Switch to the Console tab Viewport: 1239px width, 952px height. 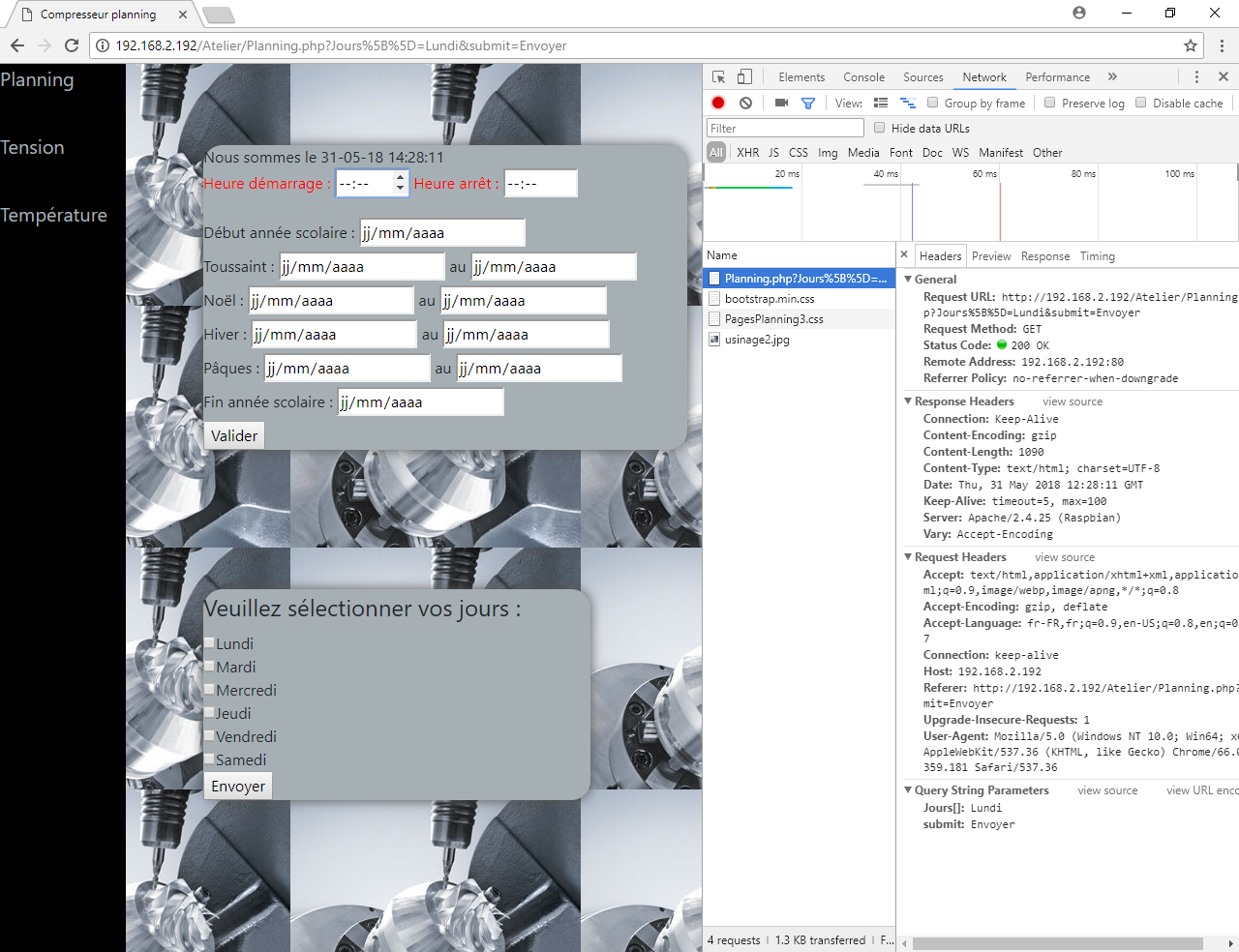863,77
